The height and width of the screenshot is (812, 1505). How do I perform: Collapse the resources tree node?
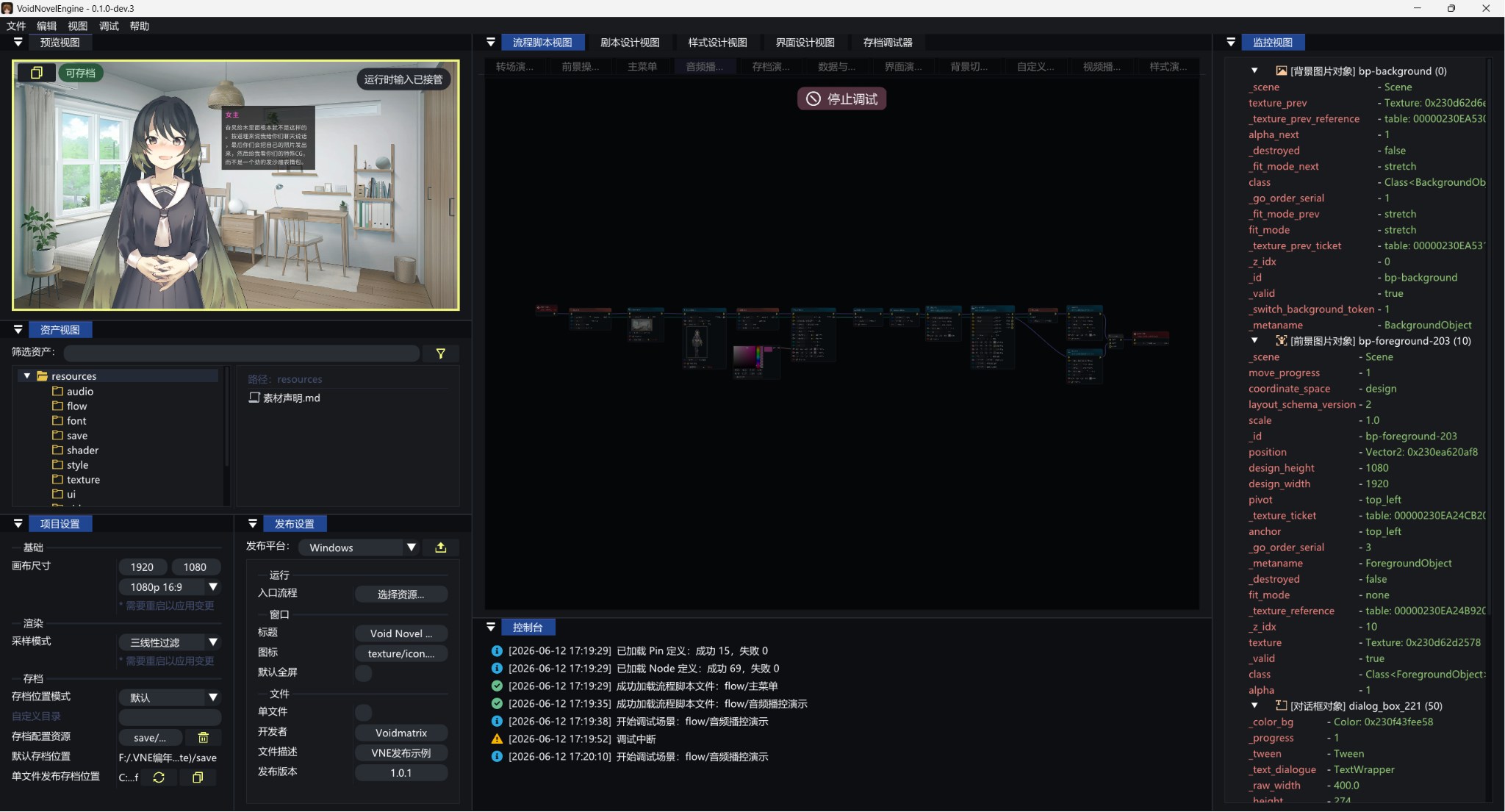point(27,376)
